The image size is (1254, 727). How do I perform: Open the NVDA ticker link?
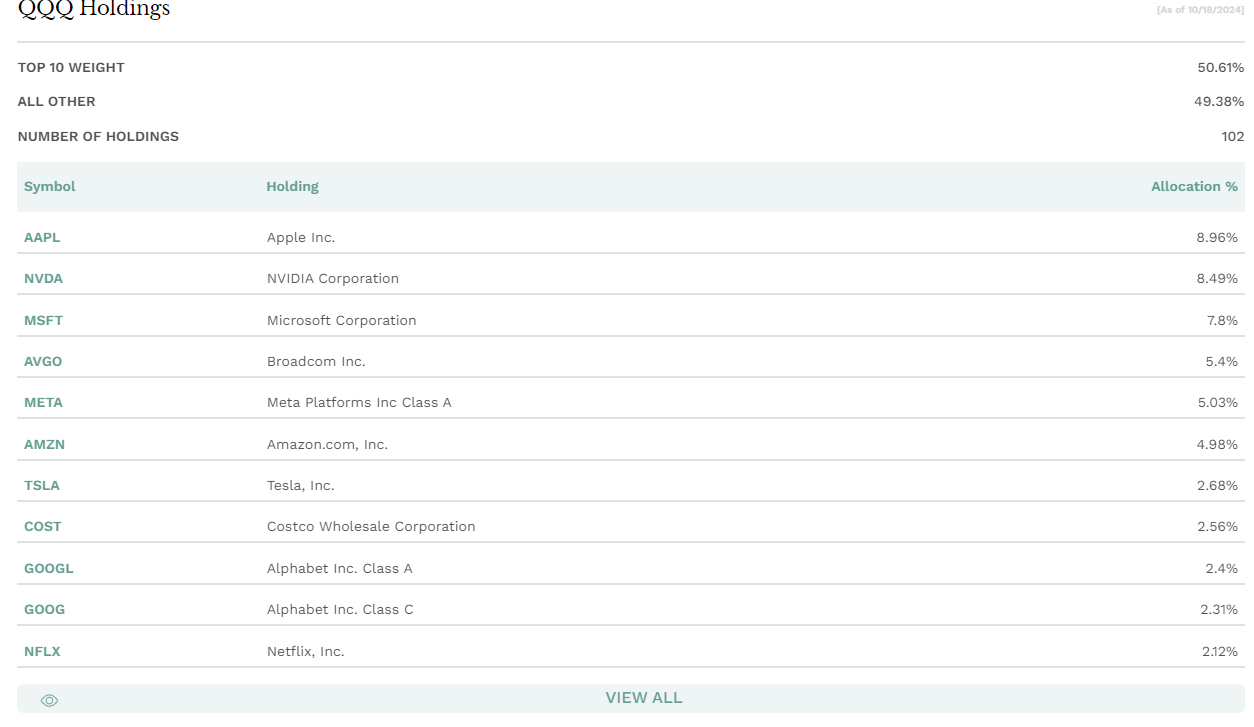pyautogui.click(x=43, y=279)
